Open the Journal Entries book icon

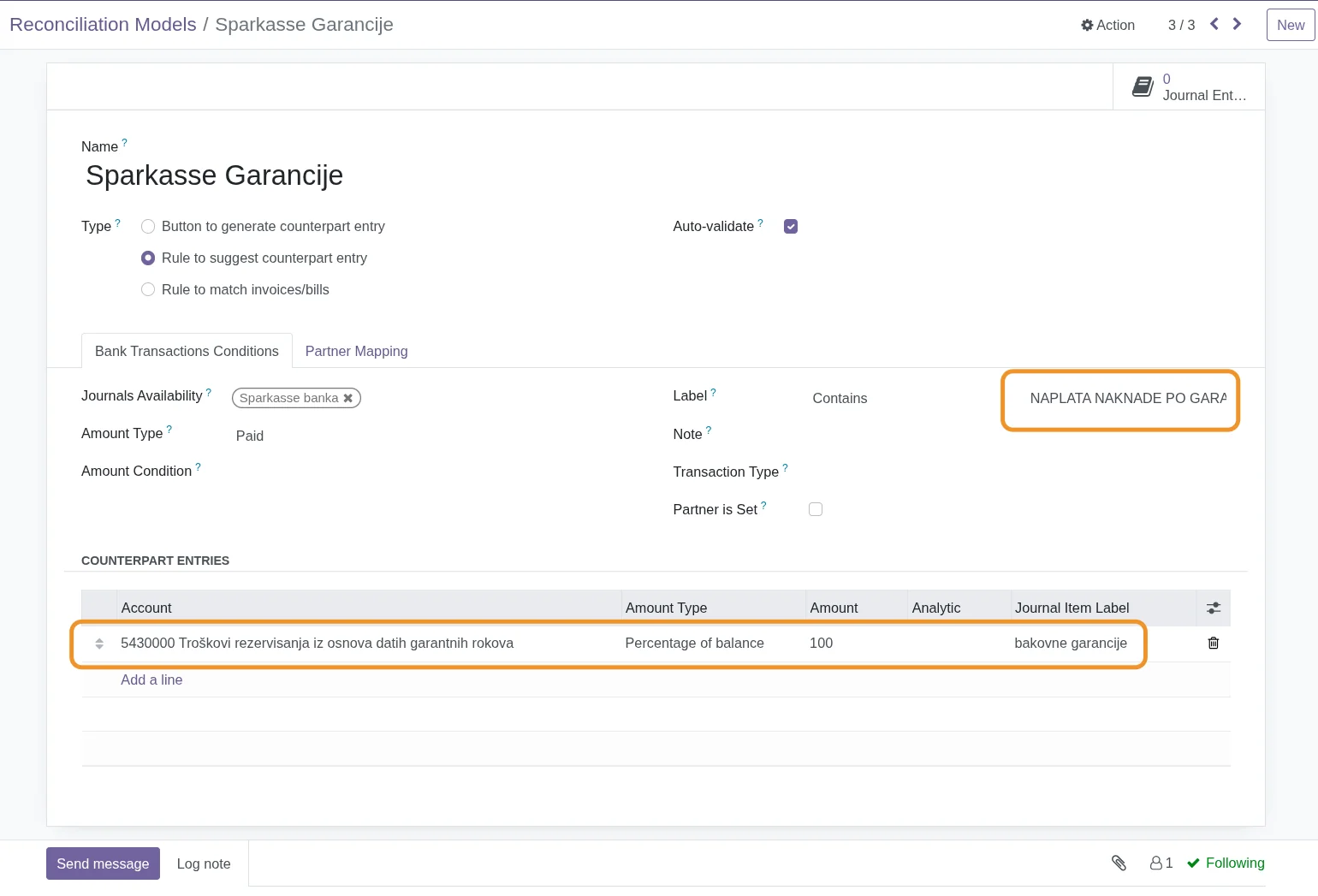pyautogui.click(x=1143, y=86)
